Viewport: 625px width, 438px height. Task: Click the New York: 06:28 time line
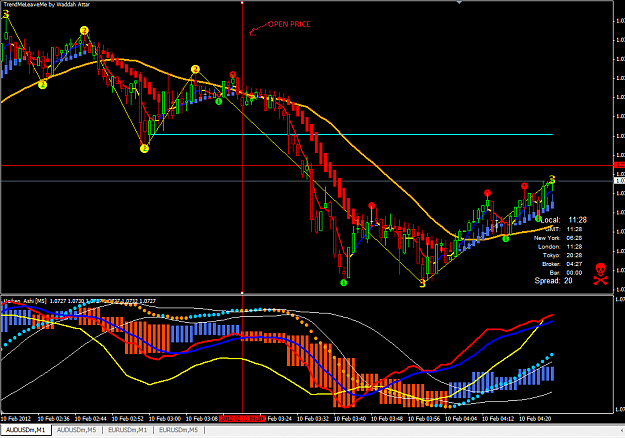[558, 238]
